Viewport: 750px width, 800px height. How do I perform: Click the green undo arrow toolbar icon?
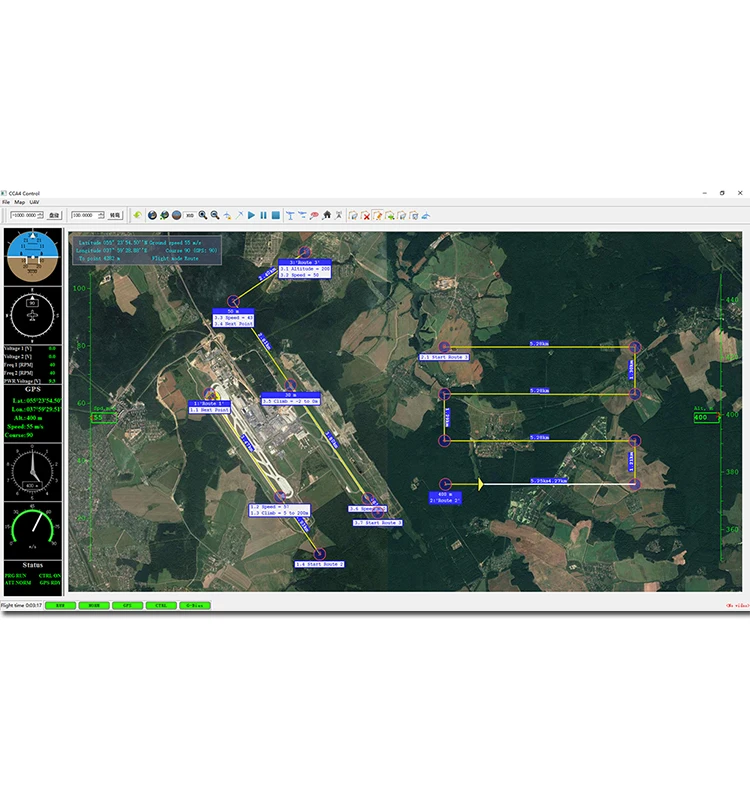(x=137, y=215)
